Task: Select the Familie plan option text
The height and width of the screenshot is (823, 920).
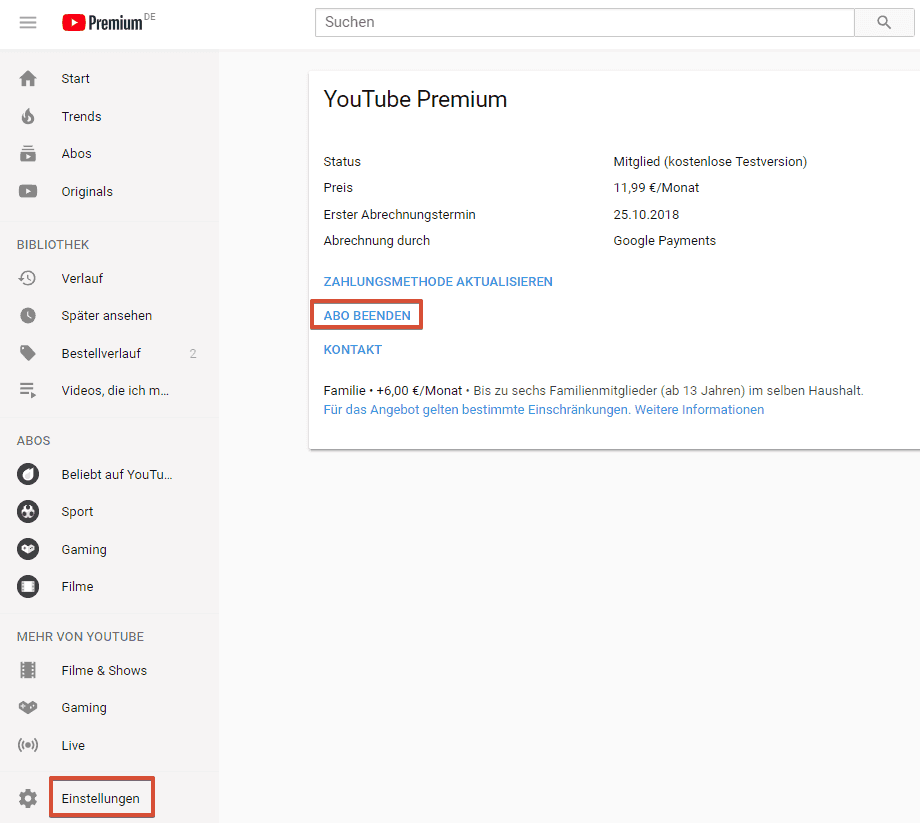Action: pos(393,391)
